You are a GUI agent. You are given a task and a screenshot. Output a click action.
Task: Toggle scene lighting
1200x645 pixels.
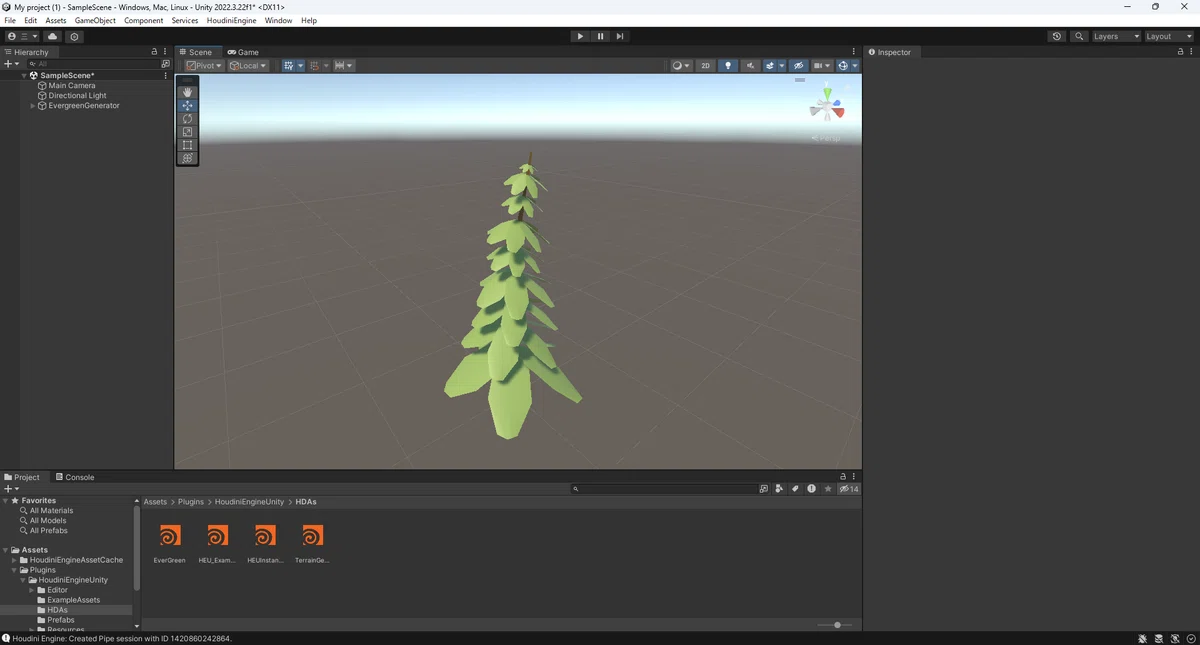[x=728, y=65]
